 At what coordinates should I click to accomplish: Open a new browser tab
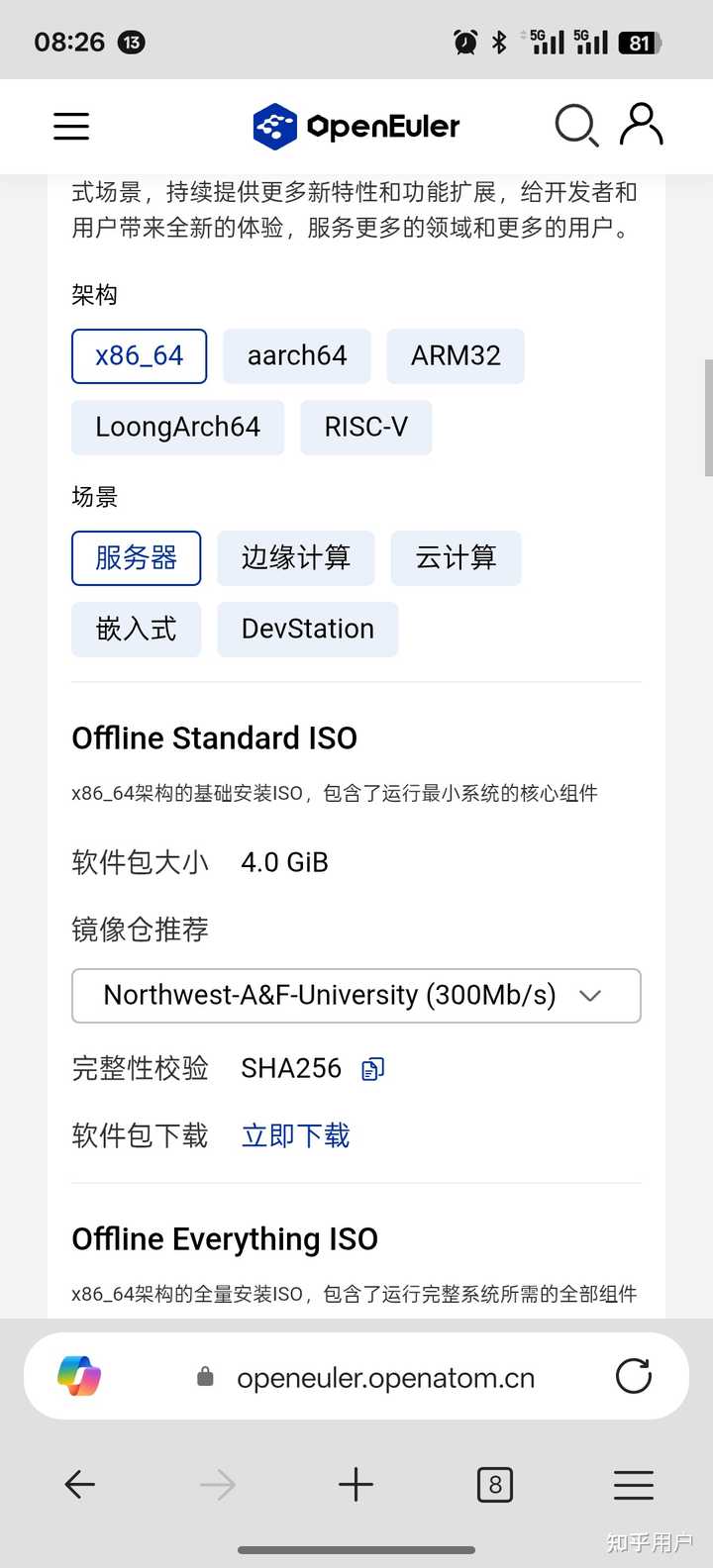point(356,1484)
